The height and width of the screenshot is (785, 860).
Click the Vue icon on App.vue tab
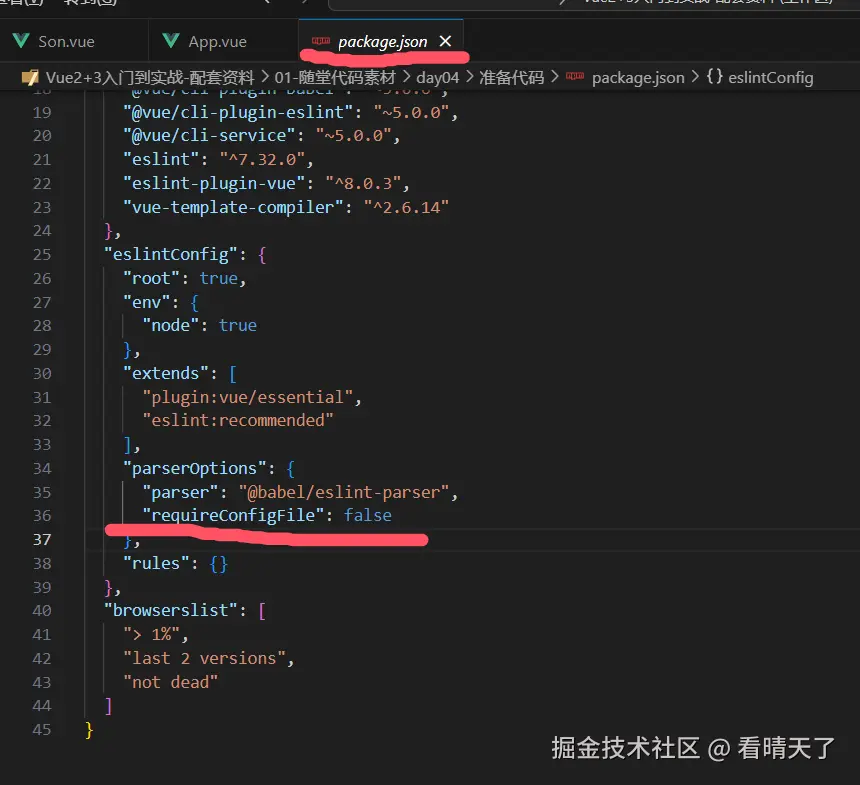[171, 41]
